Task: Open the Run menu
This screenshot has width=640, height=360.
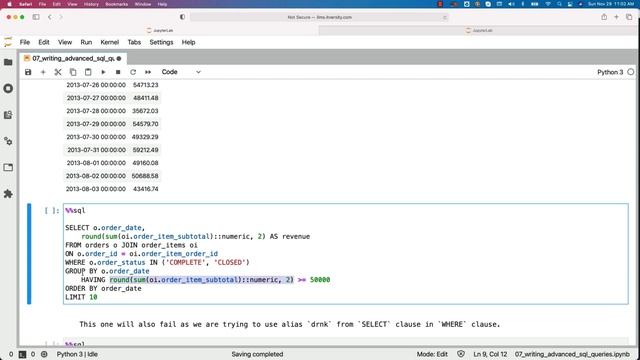Action: pyautogui.click(x=86, y=42)
